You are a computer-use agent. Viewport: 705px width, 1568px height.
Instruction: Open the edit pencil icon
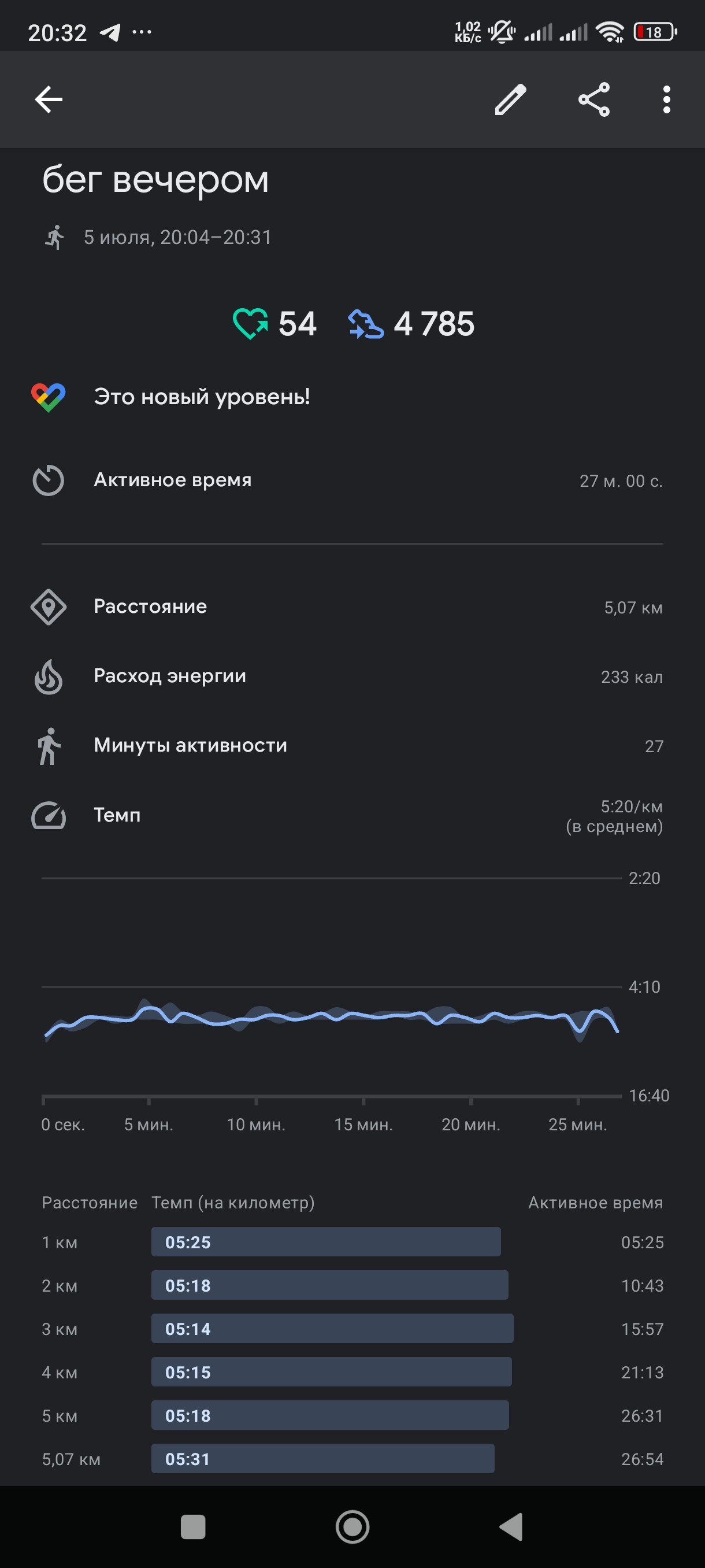pyautogui.click(x=510, y=99)
